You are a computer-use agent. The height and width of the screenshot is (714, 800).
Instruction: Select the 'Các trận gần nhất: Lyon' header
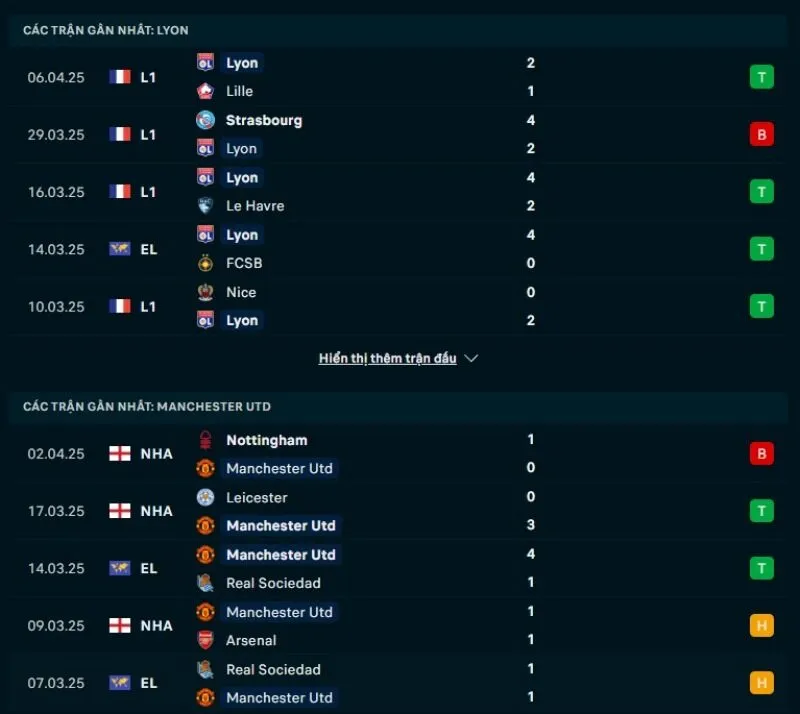coord(106,31)
